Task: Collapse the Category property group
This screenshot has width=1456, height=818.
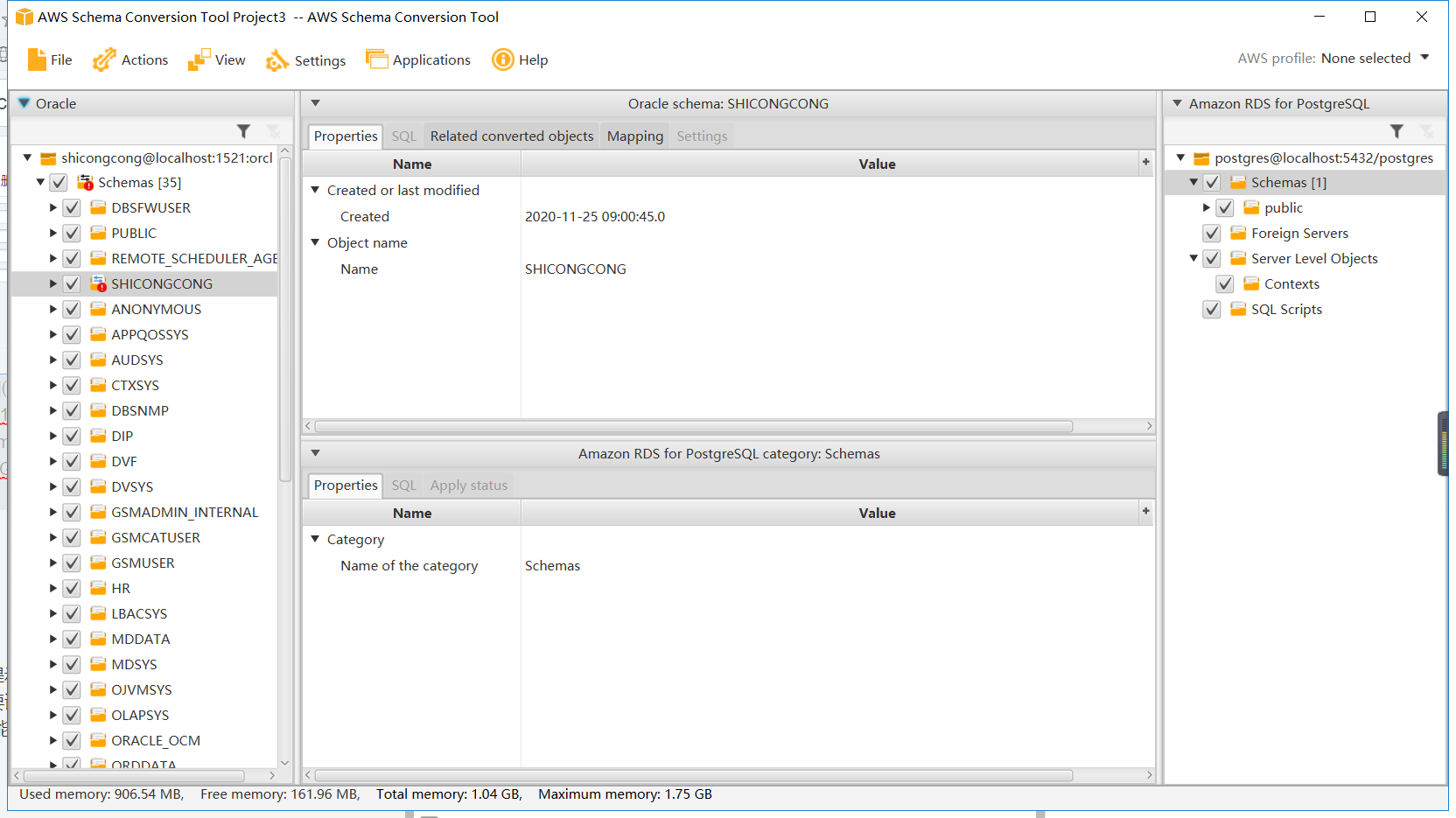Action: click(315, 539)
